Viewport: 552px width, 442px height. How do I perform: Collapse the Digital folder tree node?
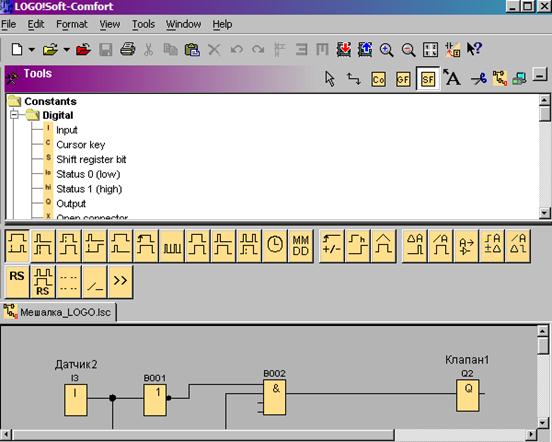point(14,115)
